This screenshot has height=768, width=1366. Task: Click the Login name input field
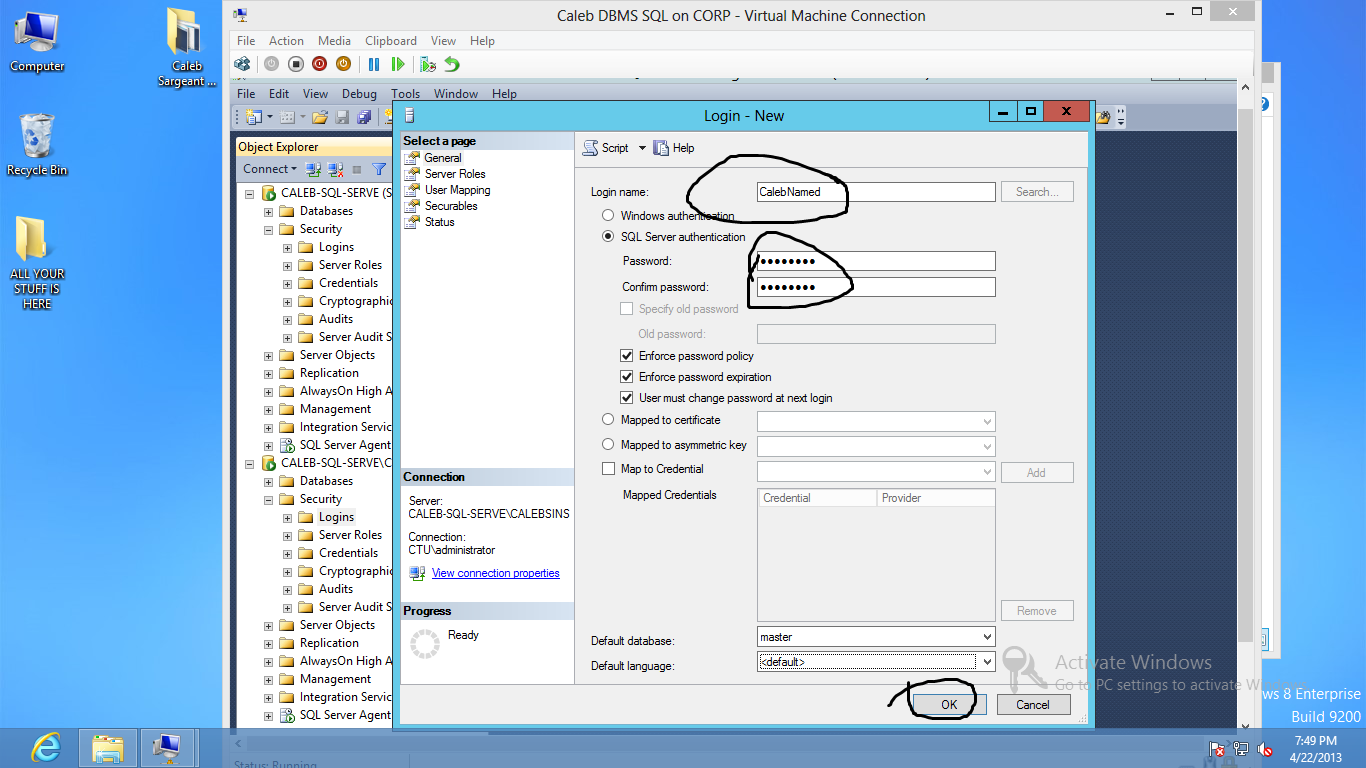[x=876, y=192]
